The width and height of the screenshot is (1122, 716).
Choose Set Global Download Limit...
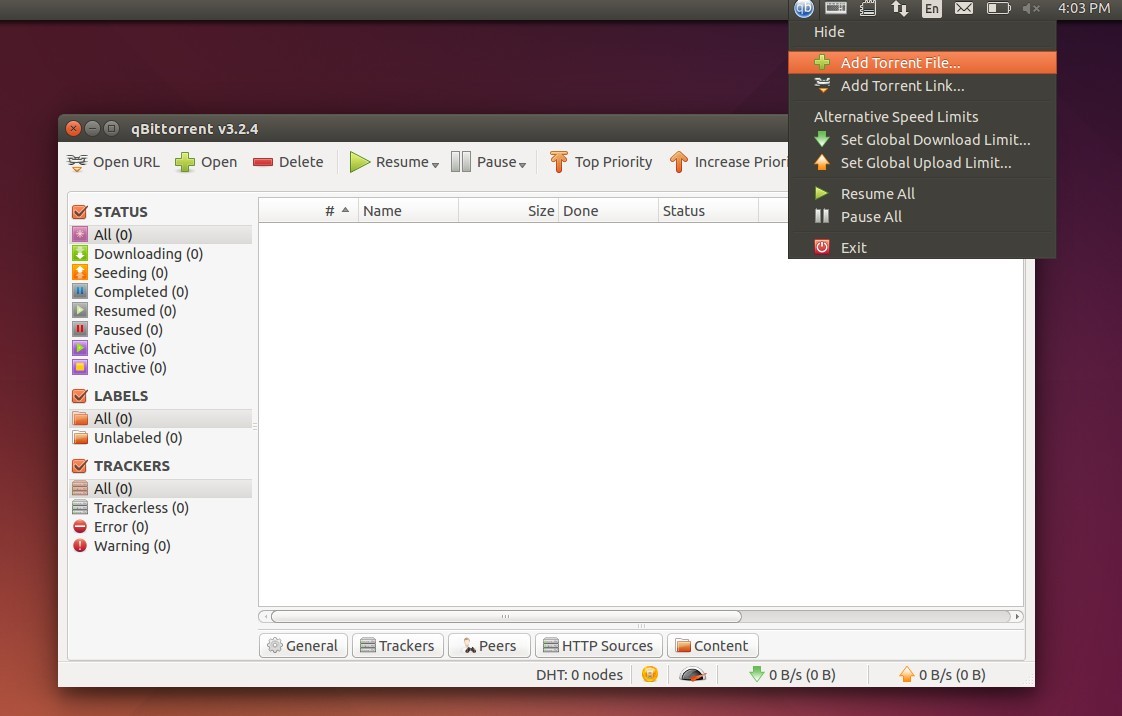coord(922,139)
